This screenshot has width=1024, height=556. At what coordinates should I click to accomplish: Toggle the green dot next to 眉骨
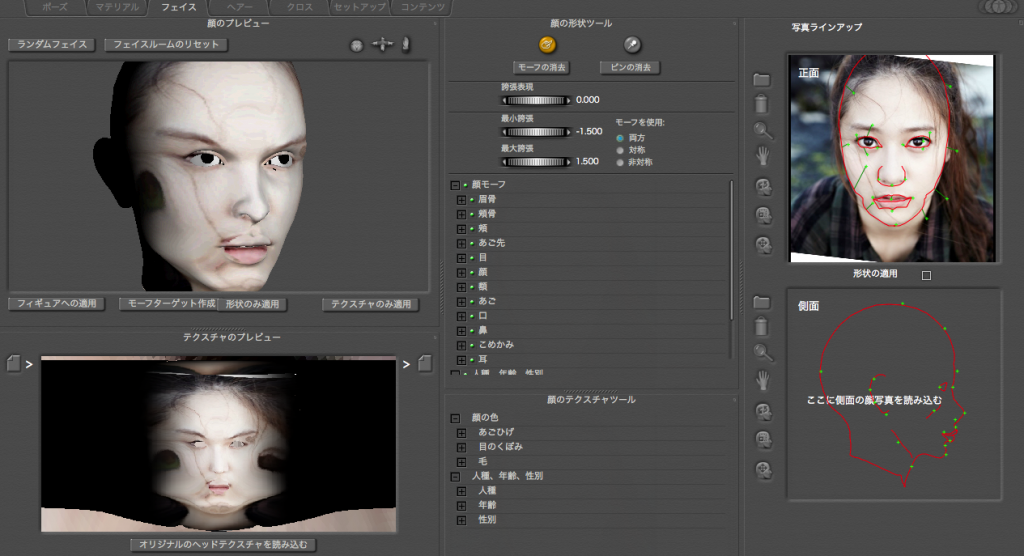pyautogui.click(x=472, y=199)
